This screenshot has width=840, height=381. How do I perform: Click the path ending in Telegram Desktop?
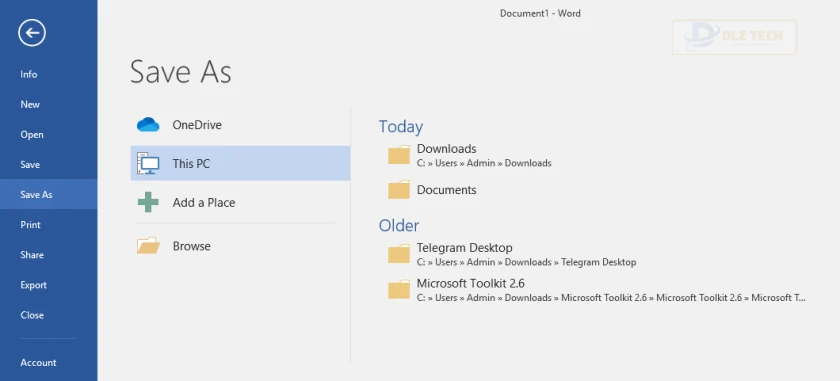(x=526, y=262)
